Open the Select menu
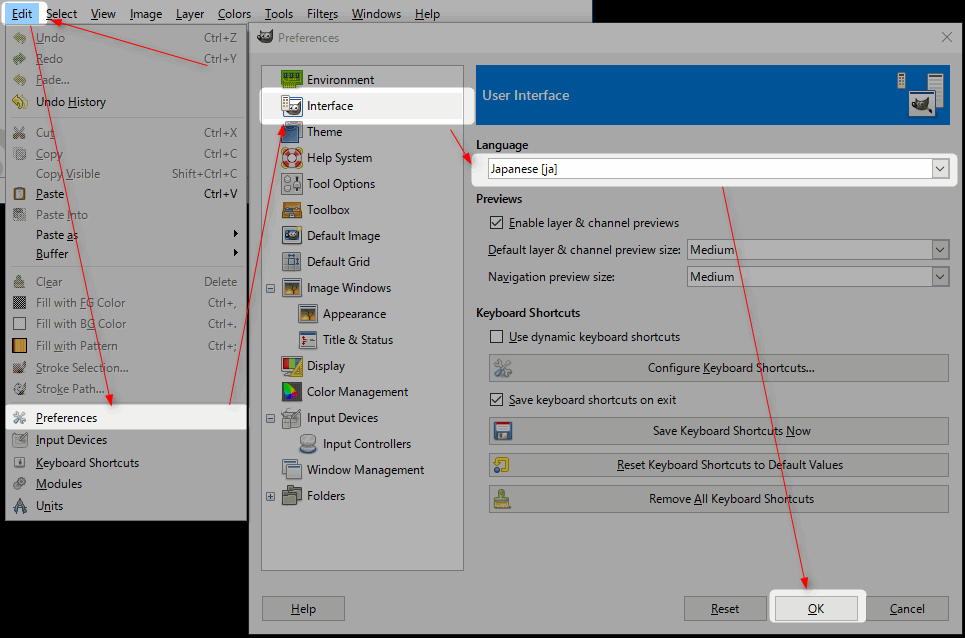965x638 pixels. click(62, 14)
